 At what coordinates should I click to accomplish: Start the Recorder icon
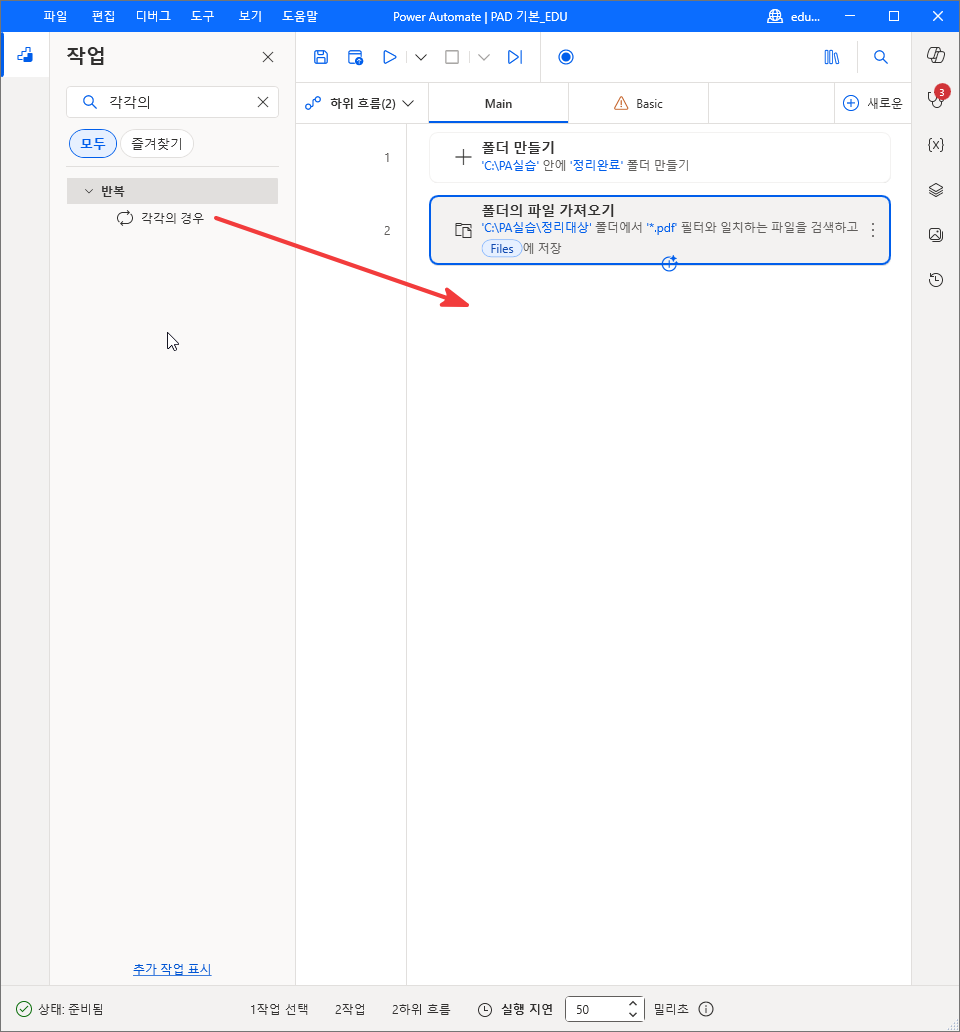pos(566,57)
